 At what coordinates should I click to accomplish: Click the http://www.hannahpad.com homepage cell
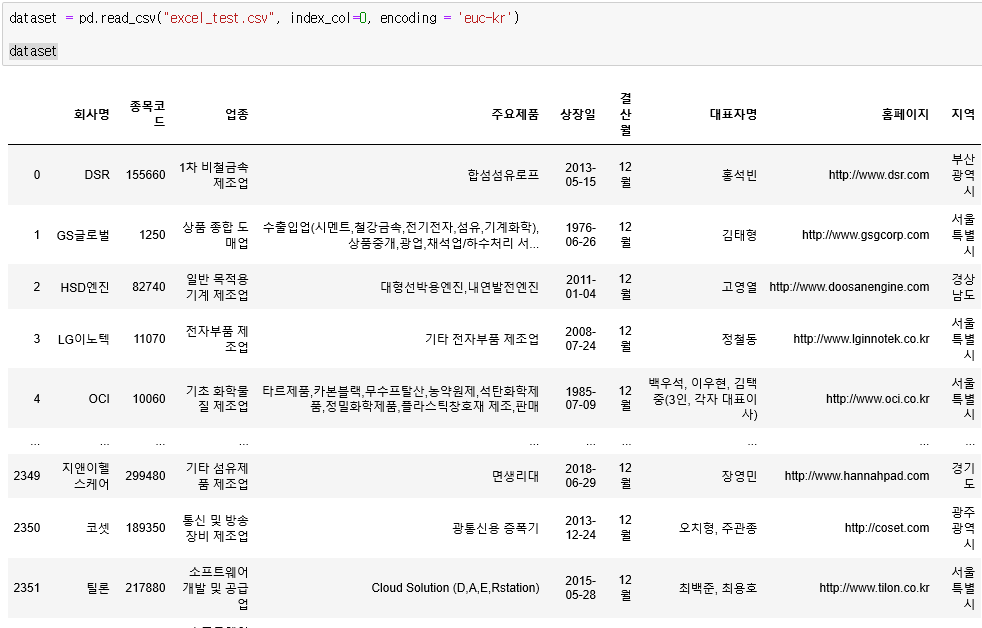point(857,476)
